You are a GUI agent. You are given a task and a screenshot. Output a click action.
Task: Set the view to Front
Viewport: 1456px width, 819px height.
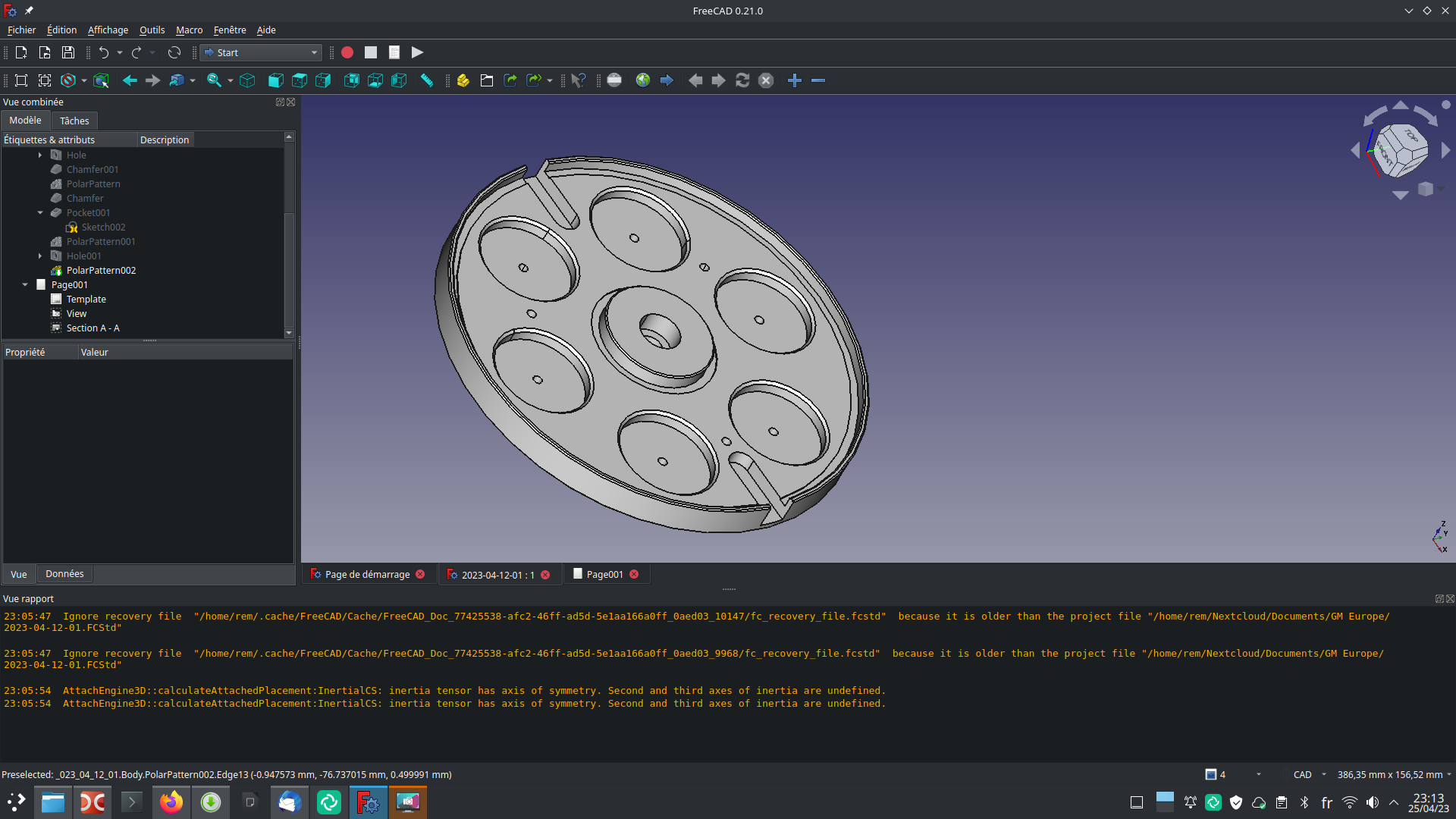click(275, 80)
